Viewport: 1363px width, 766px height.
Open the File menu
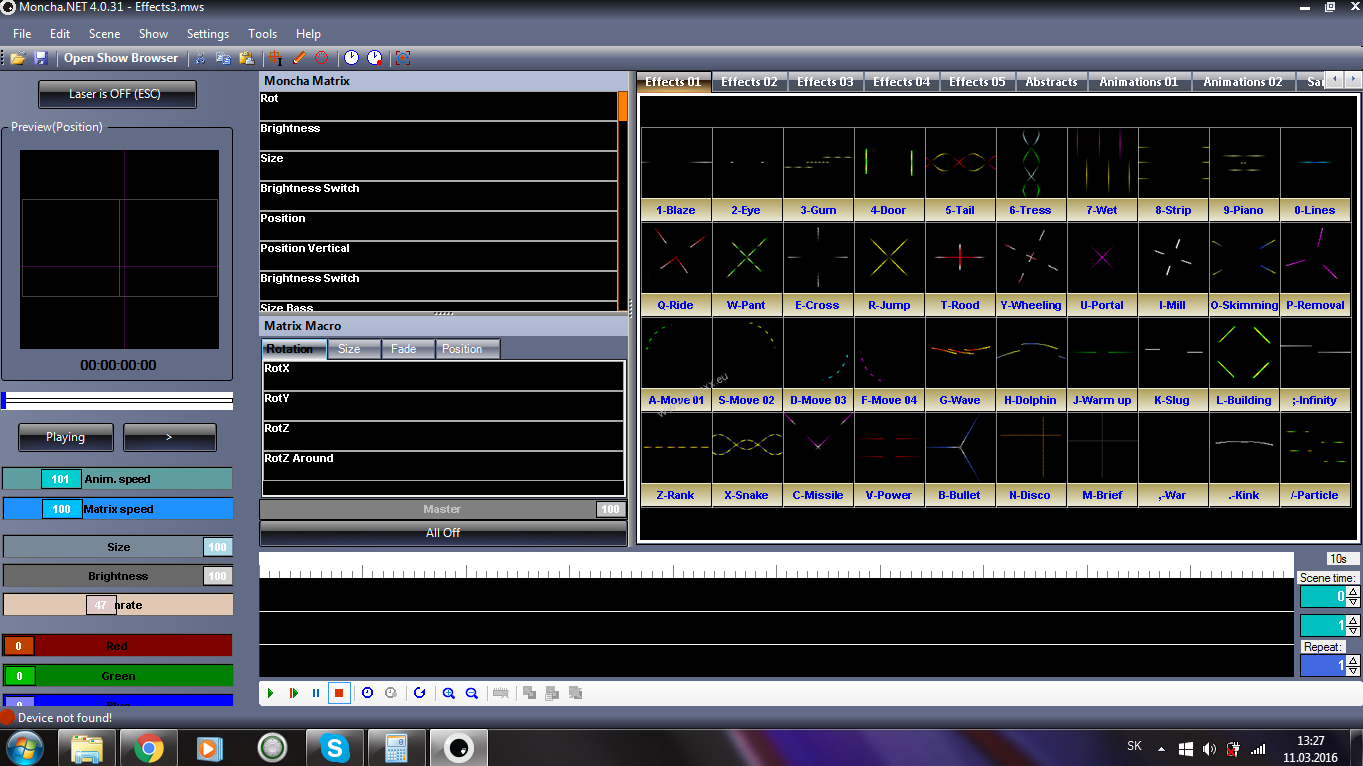point(22,34)
